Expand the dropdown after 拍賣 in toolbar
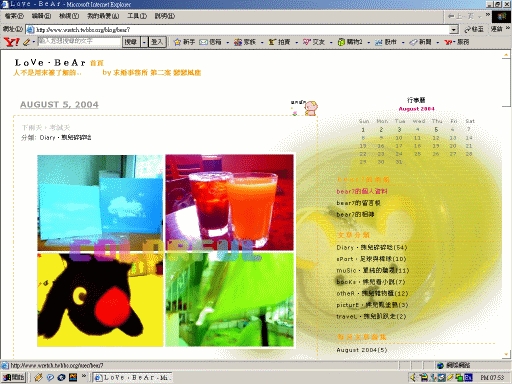 coord(297,42)
